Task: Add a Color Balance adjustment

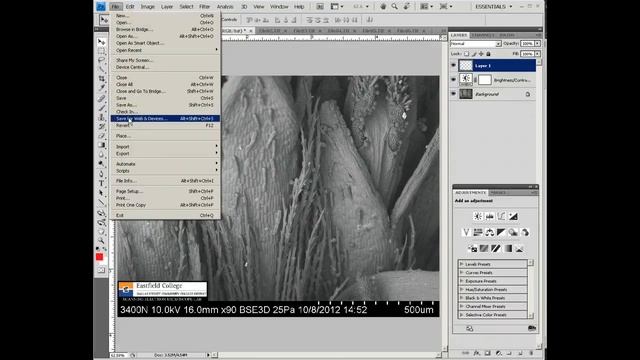Action: coord(490,232)
